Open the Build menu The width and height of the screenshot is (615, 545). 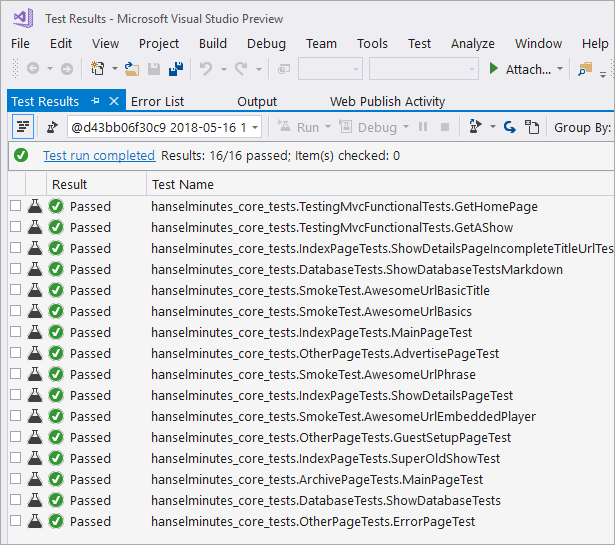213,43
